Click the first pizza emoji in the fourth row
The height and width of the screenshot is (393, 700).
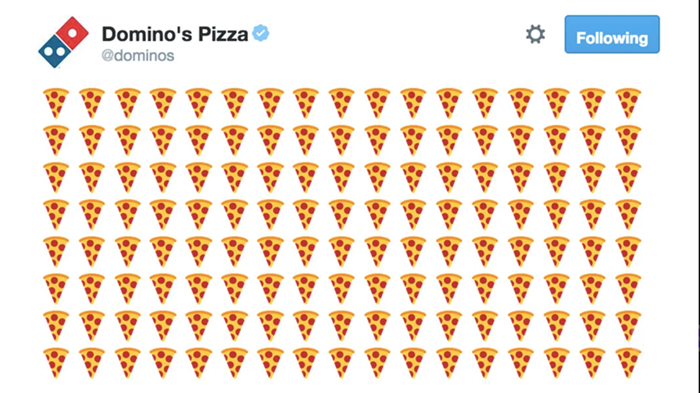[x=56, y=214]
